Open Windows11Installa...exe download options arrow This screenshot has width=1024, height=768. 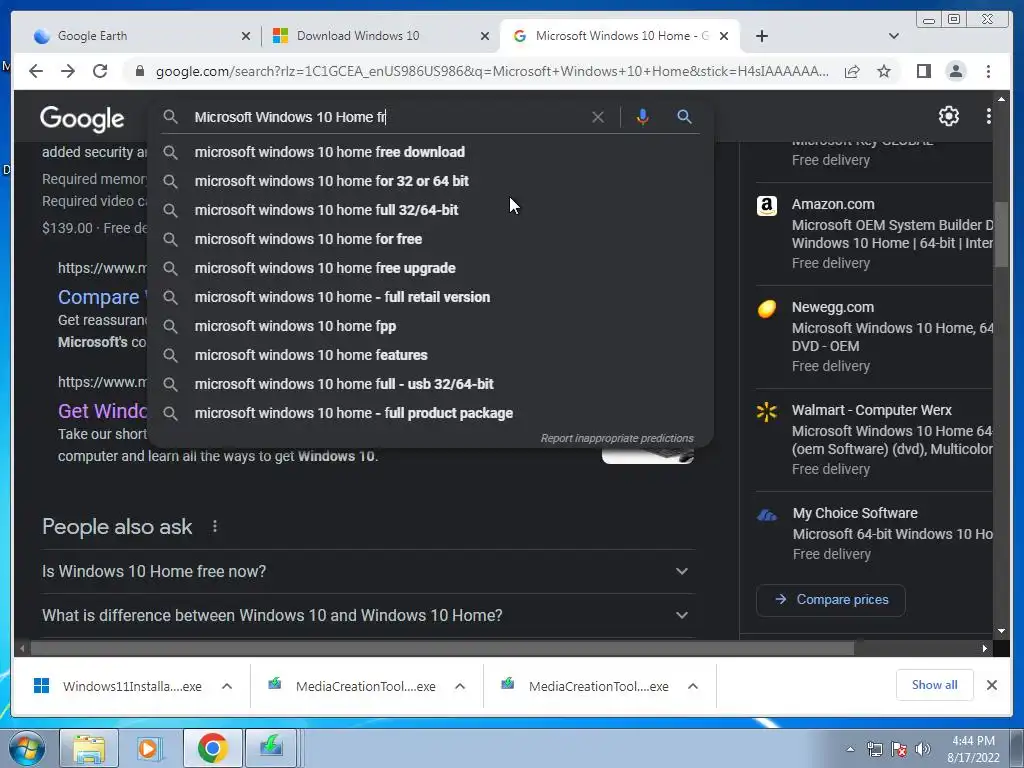[227, 686]
